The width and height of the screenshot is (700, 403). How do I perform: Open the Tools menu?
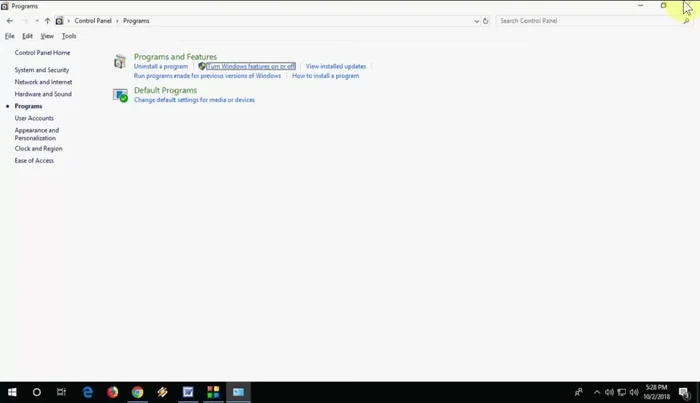(x=69, y=36)
